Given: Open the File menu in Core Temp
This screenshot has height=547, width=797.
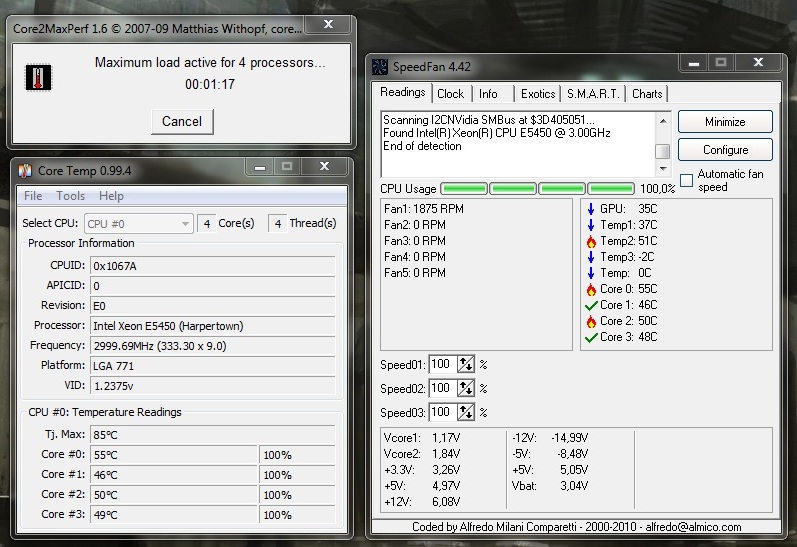Looking at the screenshot, I should click(x=33, y=196).
